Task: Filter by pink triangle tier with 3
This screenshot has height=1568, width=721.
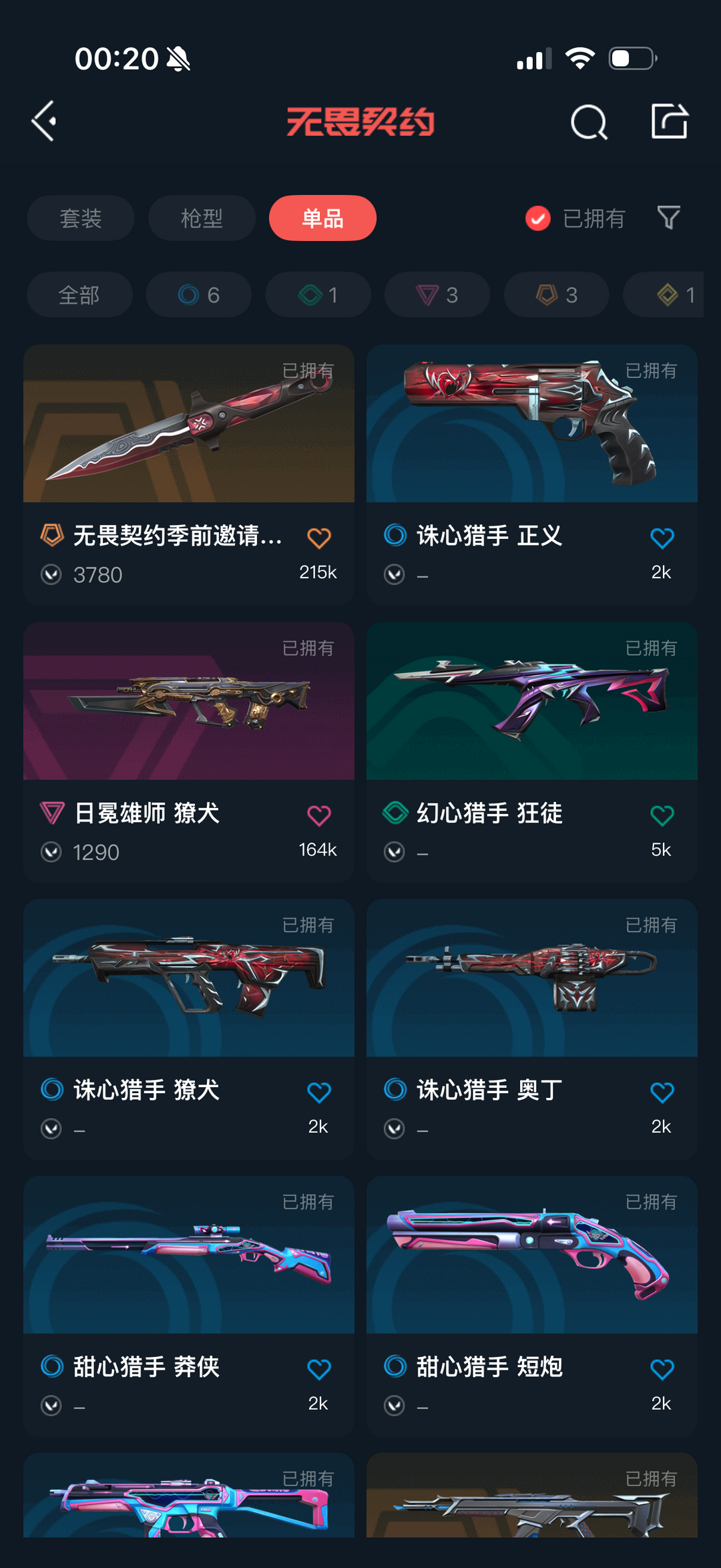Action: click(x=437, y=295)
